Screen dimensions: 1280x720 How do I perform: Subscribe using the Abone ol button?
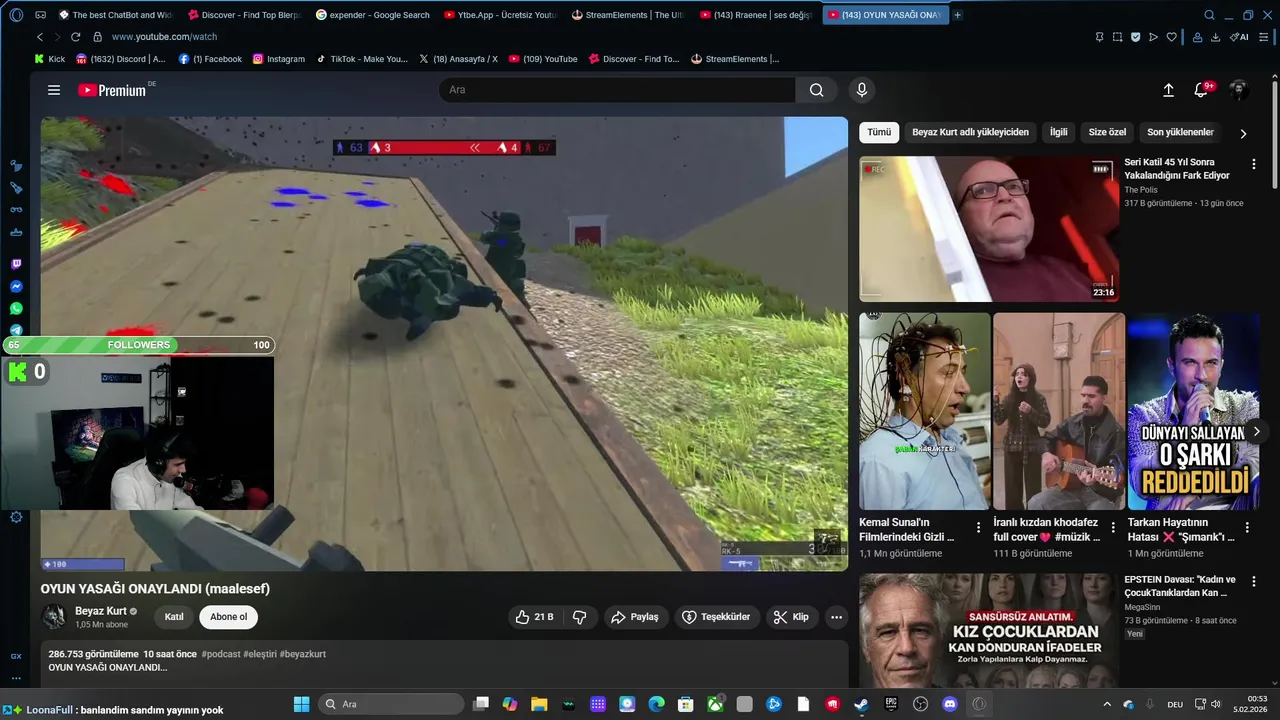(x=228, y=617)
